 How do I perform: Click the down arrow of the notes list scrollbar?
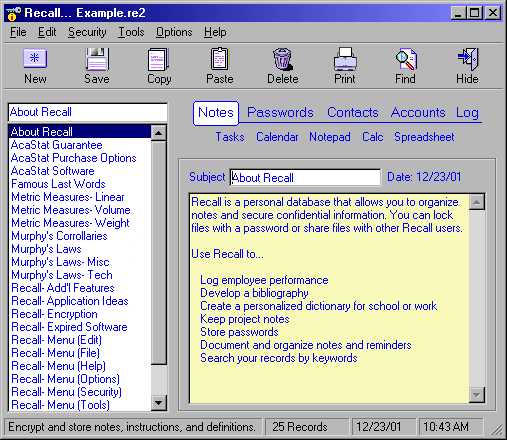tap(159, 403)
